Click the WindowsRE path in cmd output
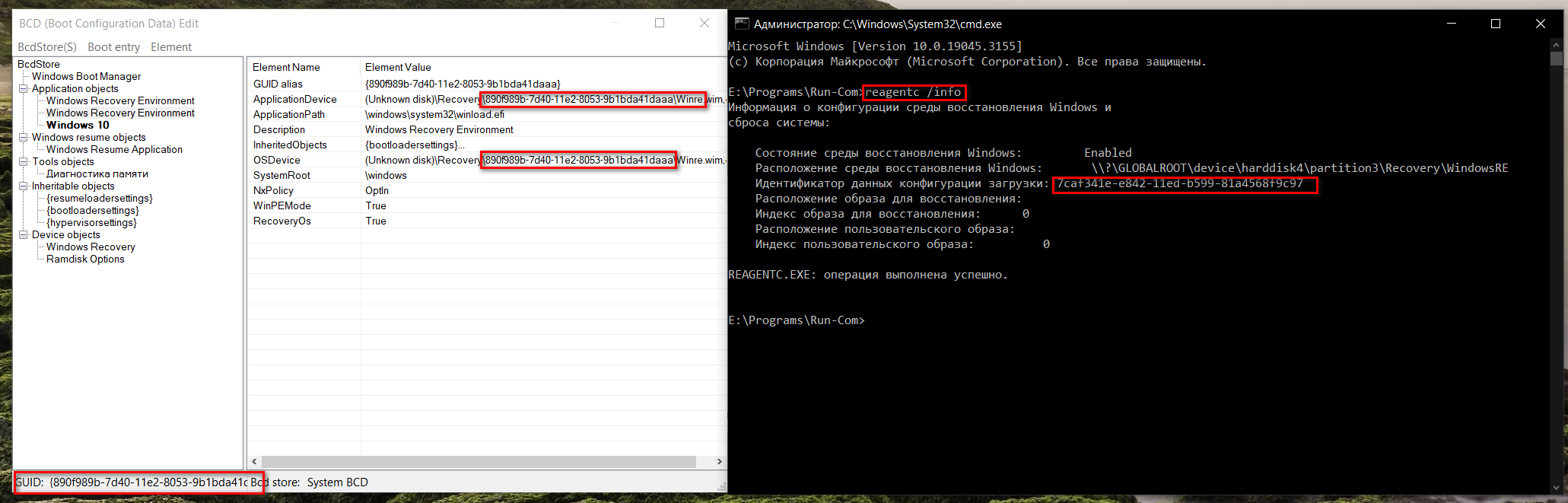The image size is (1568, 503). coord(1299,168)
